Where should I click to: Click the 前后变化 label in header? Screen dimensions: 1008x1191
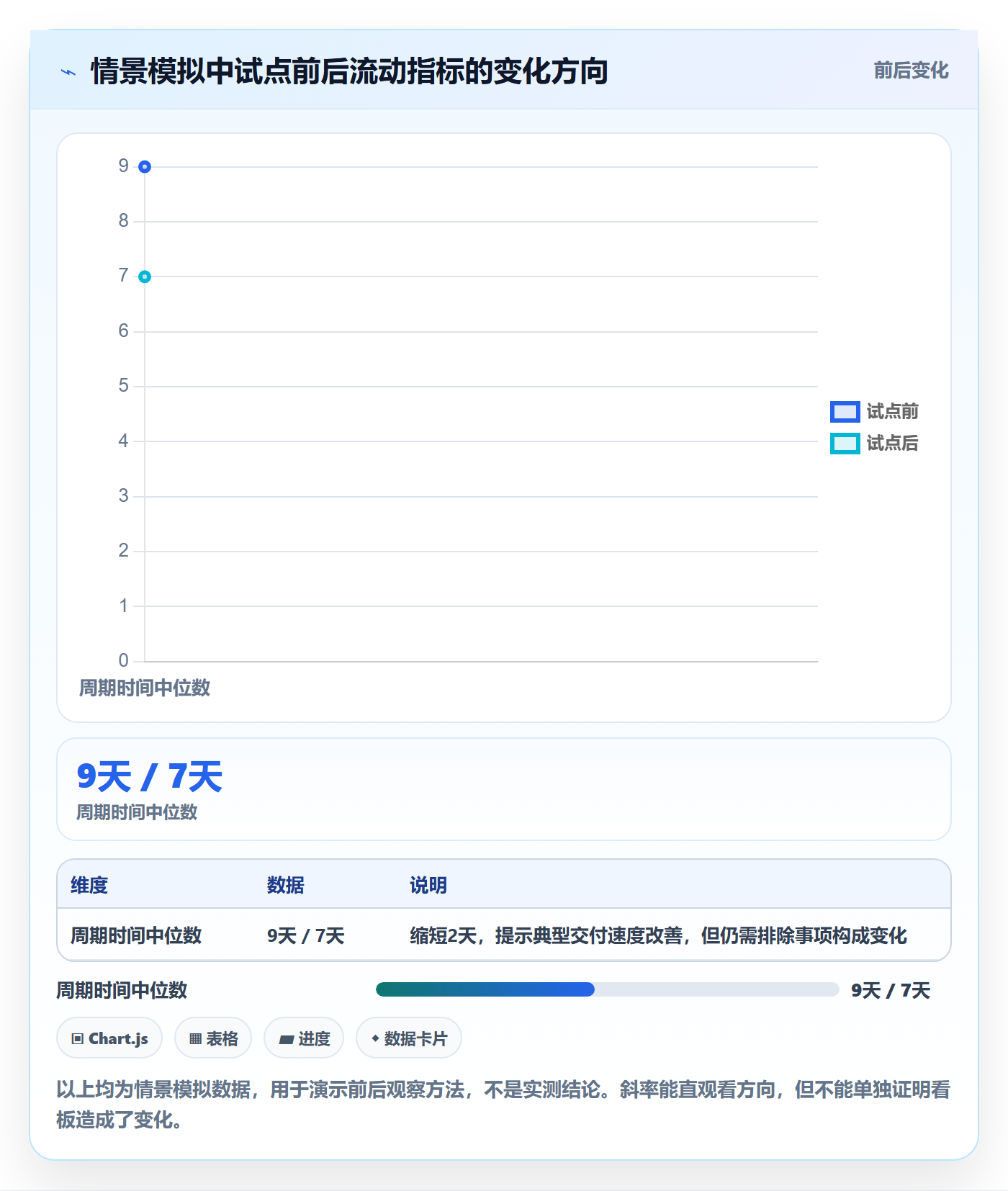tap(911, 71)
